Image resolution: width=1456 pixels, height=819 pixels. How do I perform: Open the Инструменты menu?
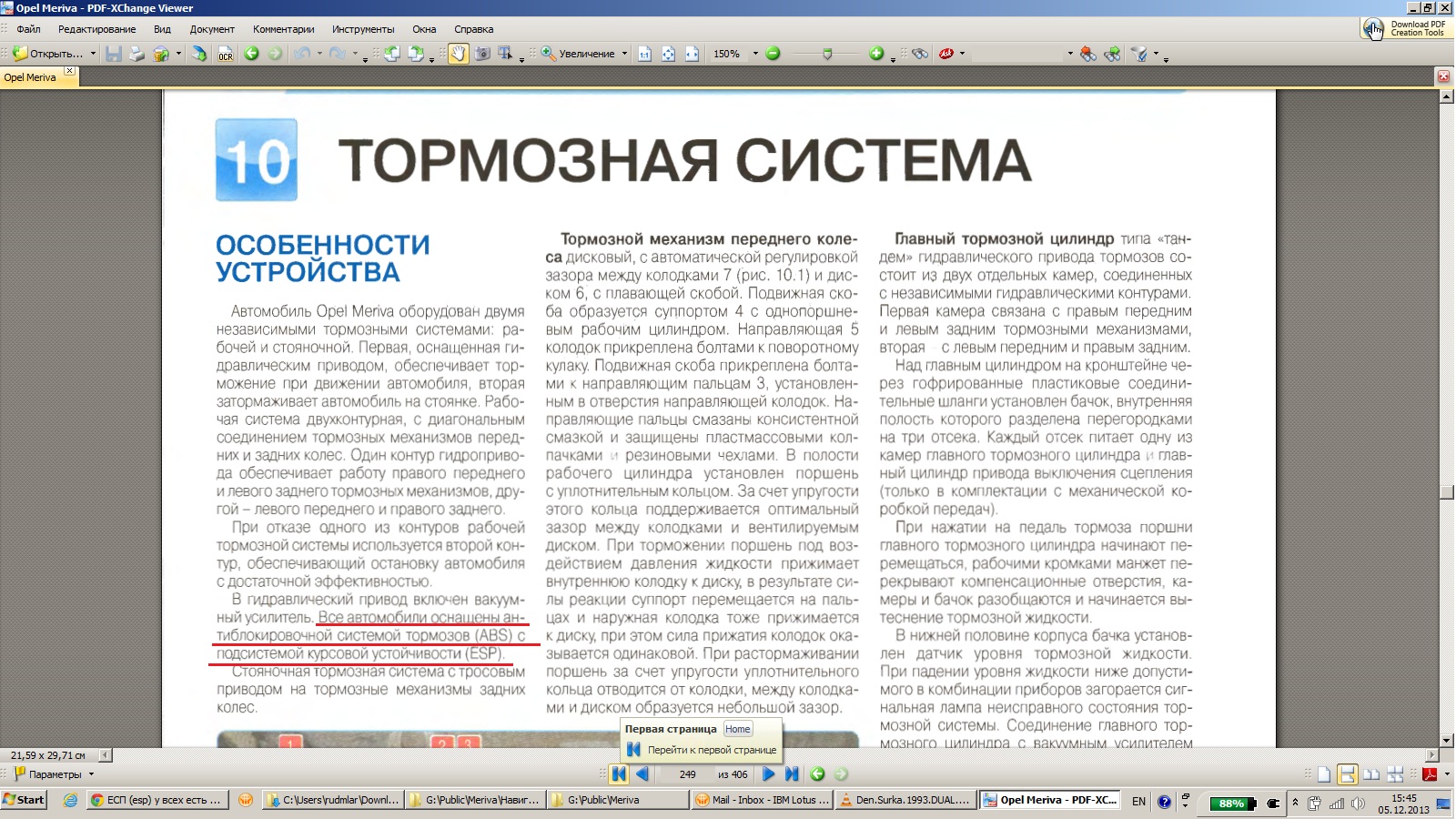(363, 29)
